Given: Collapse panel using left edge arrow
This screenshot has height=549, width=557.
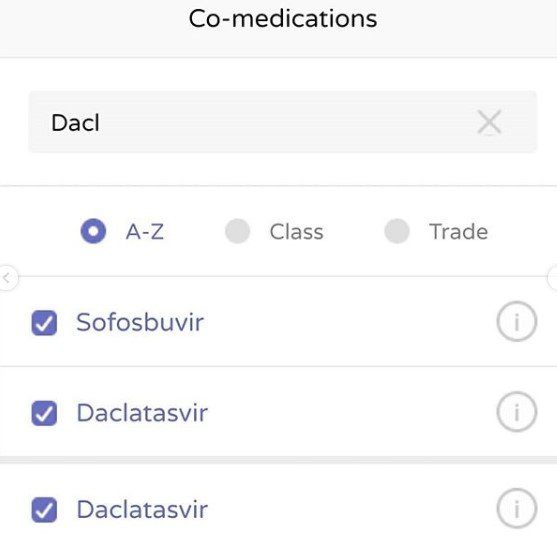Looking at the screenshot, I should [6, 278].
